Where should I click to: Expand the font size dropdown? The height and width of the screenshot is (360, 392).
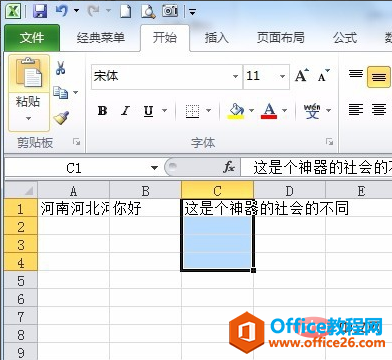coord(283,76)
